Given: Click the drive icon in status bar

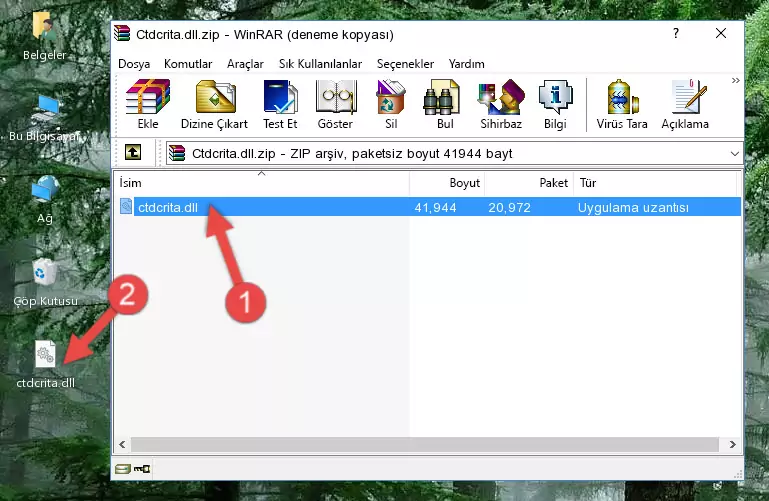Looking at the screenshot, I should click(x=123, y=469).
